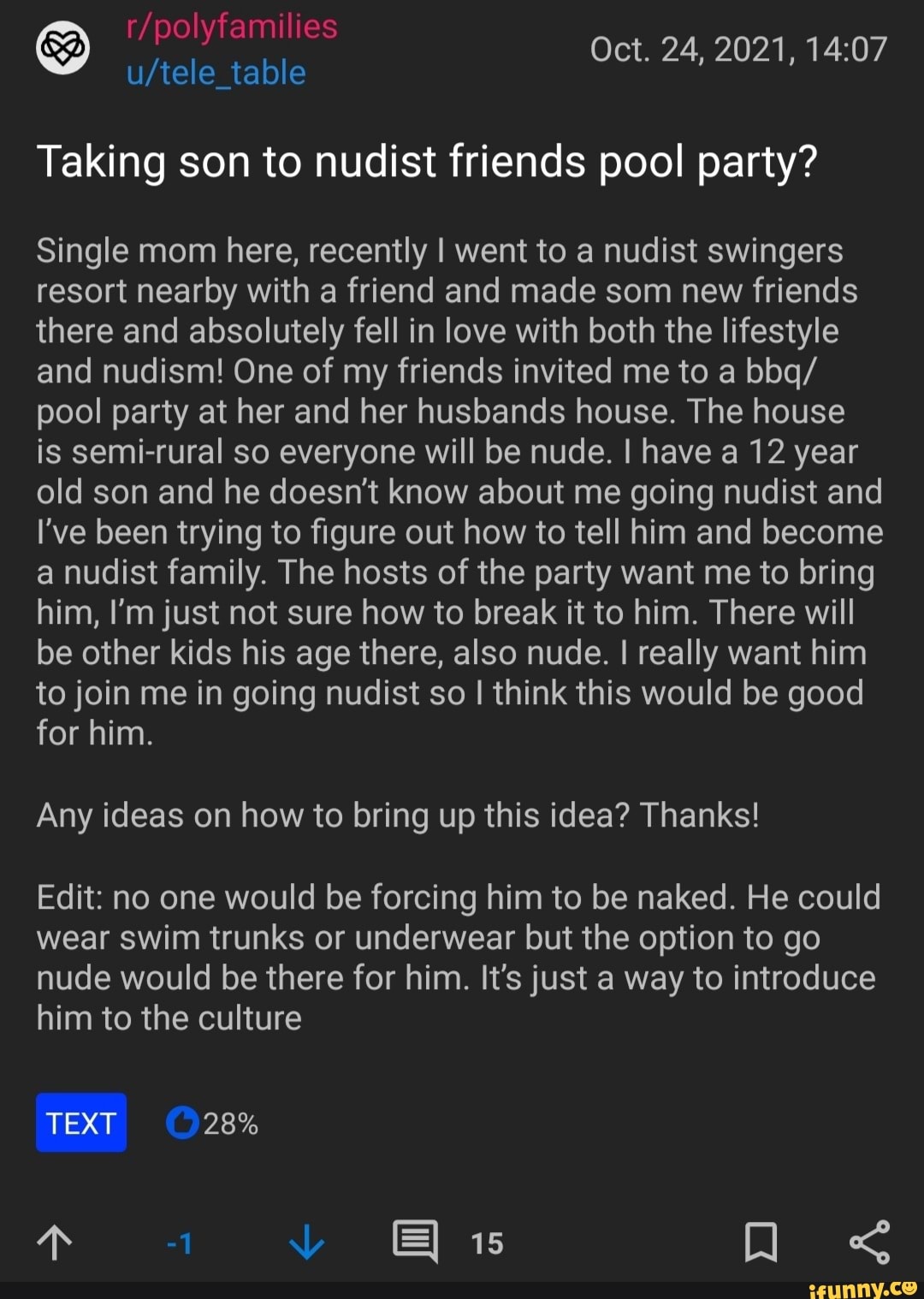Tap the post title to open it
924x1299 pixels.
point(427,162)
